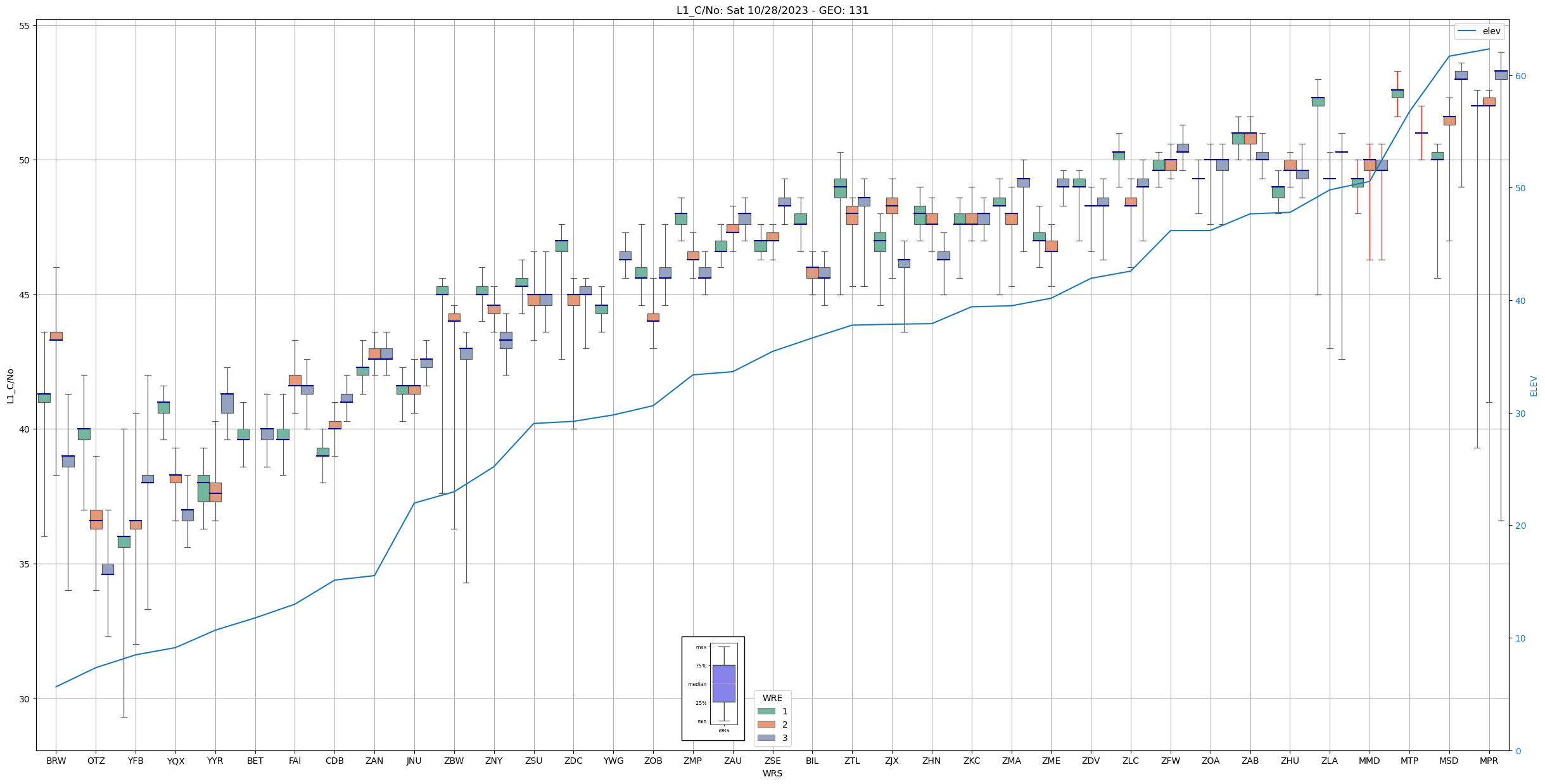Image resolution: width=1545 pixels, height=784 pixels.
Task: Select the orange WRE 2 legend swatch
Action: (766, 724)
